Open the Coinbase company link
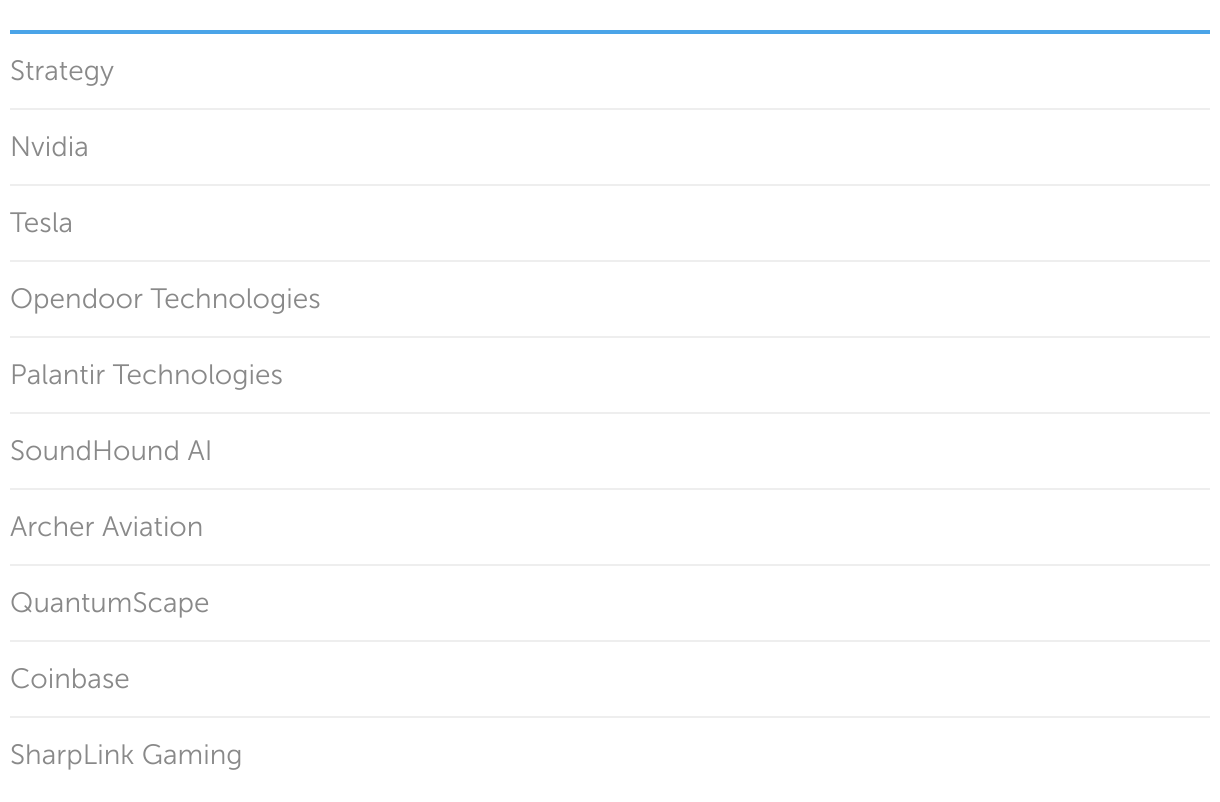Image resolution: width=1220 pixels, height=802 pixels. (70, 679)
